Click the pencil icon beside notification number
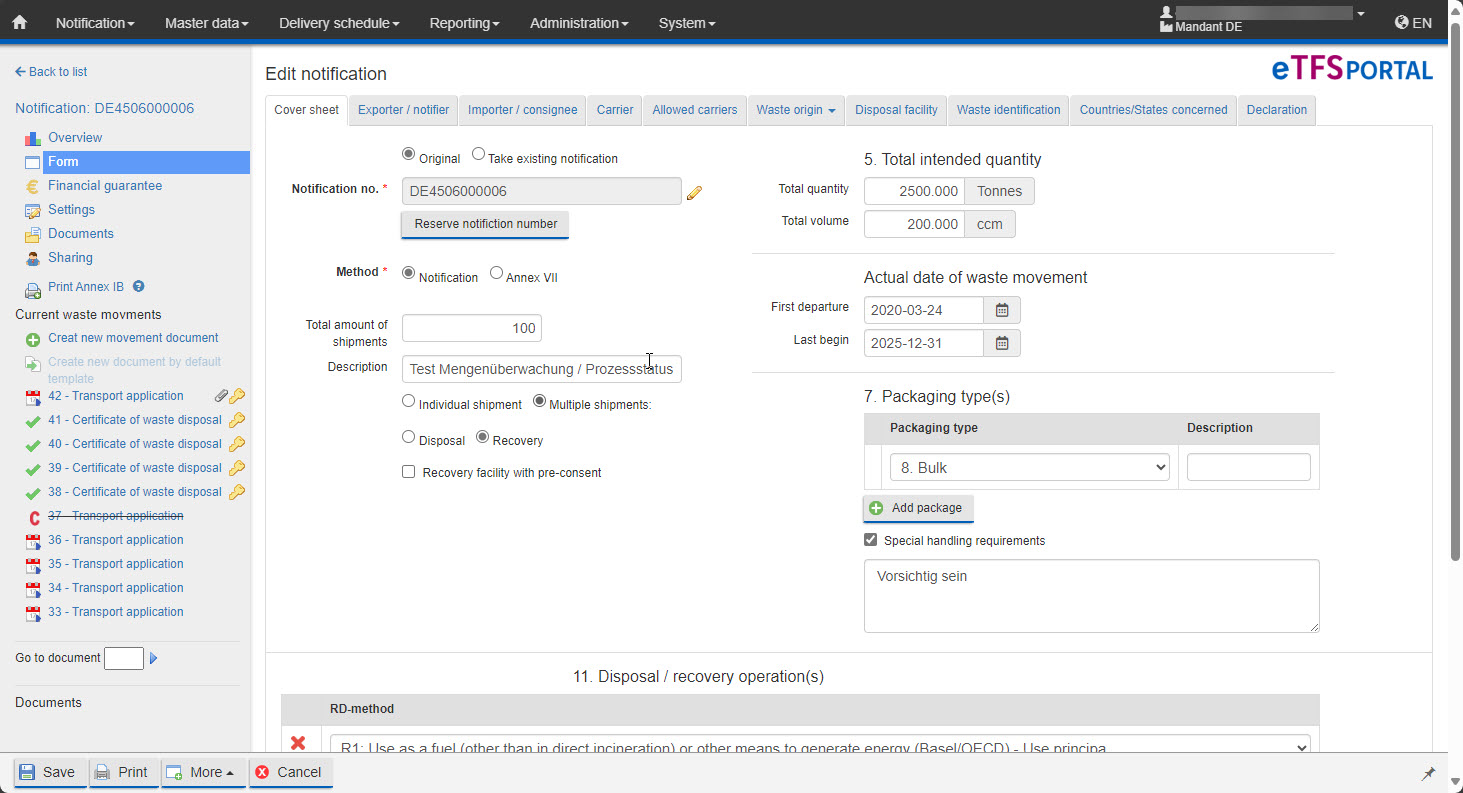This screenshot has height=793, width=1463. [x=694, y=192]
